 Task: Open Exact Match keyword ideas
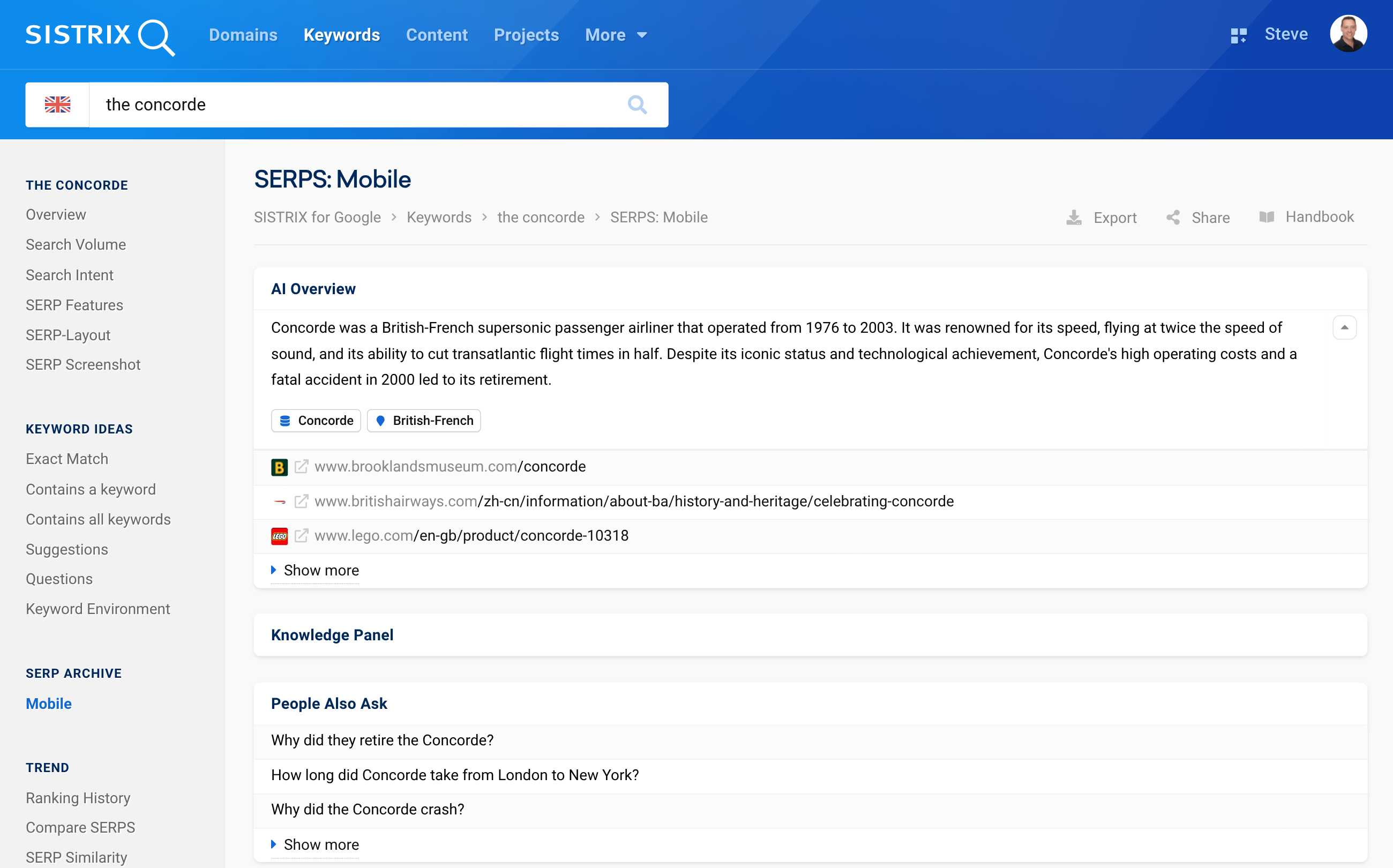[x=67, y=459]
